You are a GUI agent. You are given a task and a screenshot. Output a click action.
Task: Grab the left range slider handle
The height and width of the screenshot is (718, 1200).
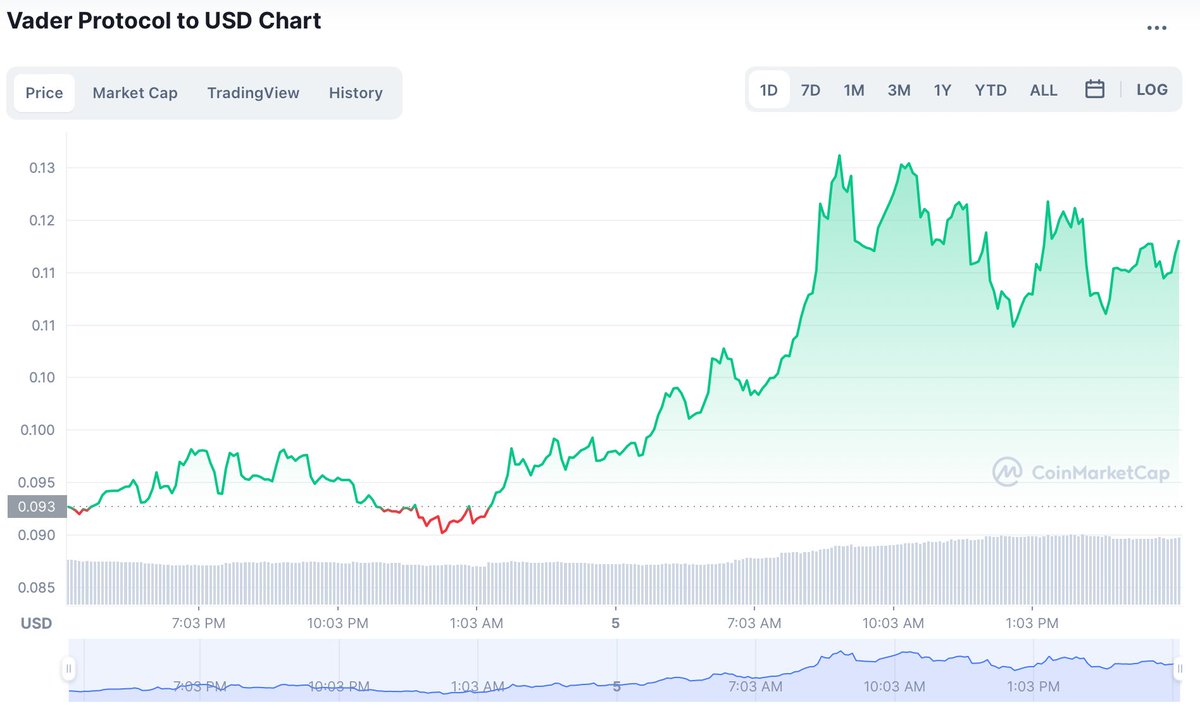[69, 668]
